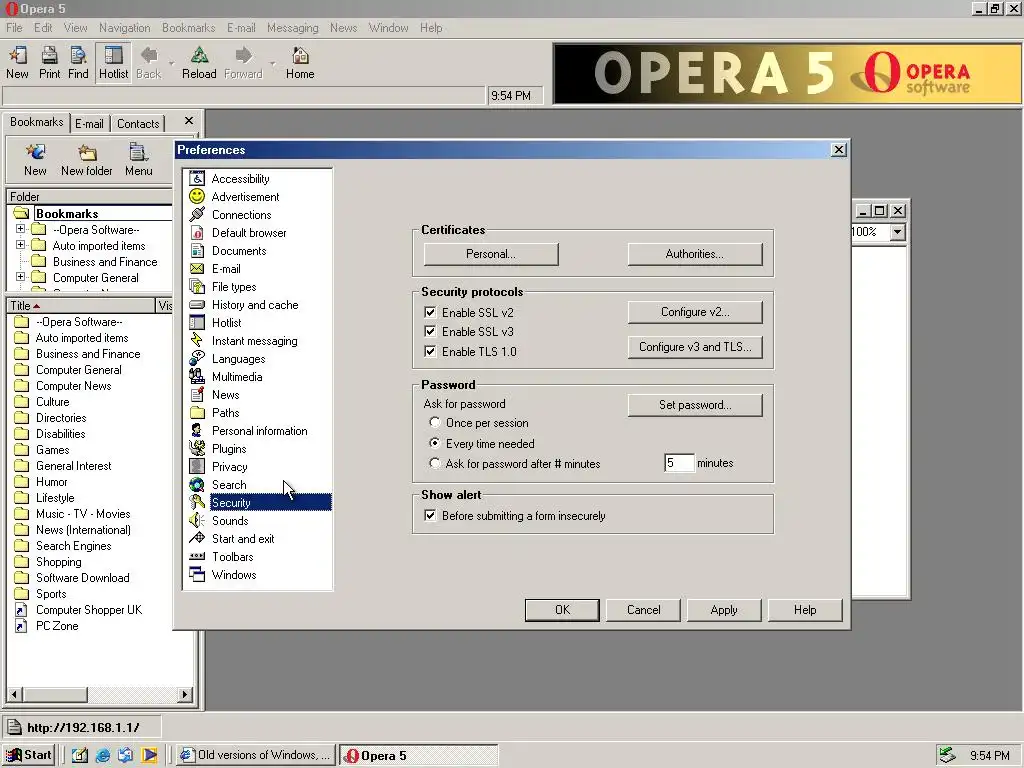Select Personal information category
Image resolution: width=1024 pixels, height=768 pixels.
tap(259, 430)
